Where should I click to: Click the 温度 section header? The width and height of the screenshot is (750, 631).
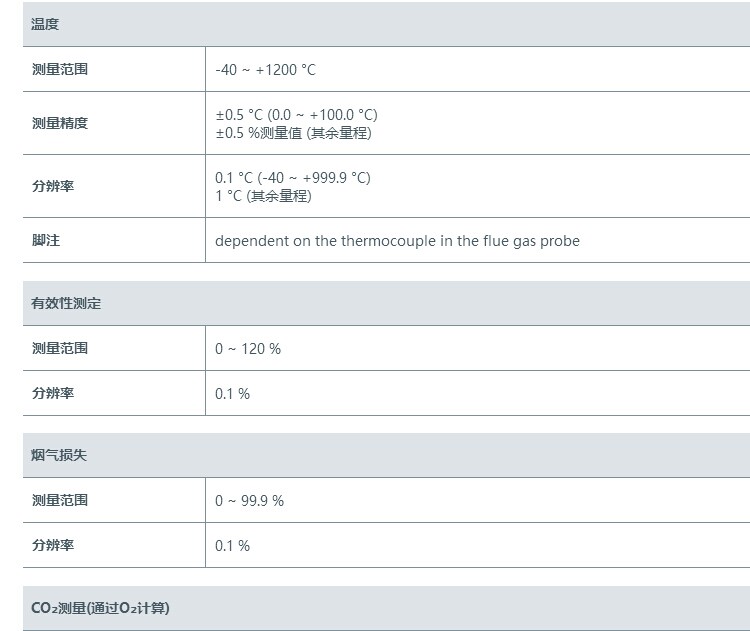click(x=45, y=24)
